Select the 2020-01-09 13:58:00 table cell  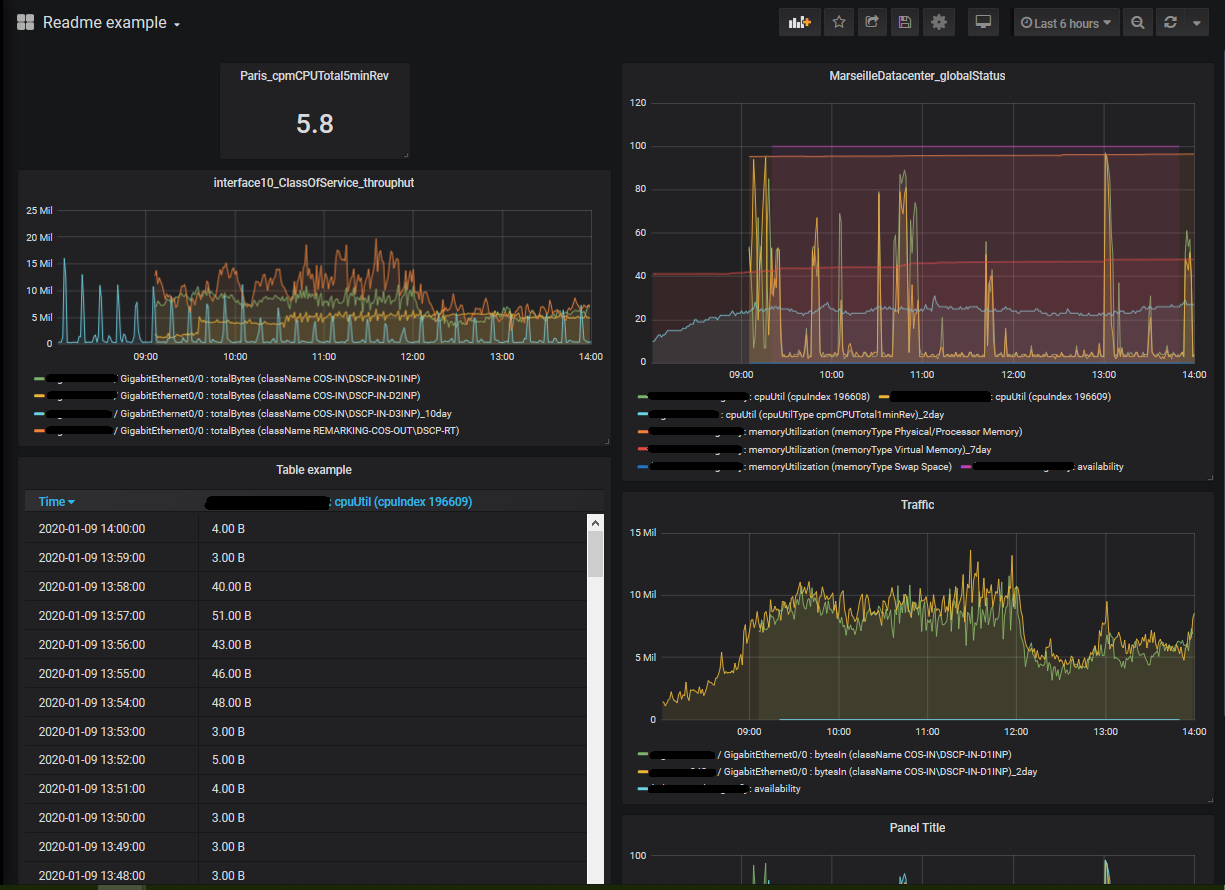coord(92,587)
